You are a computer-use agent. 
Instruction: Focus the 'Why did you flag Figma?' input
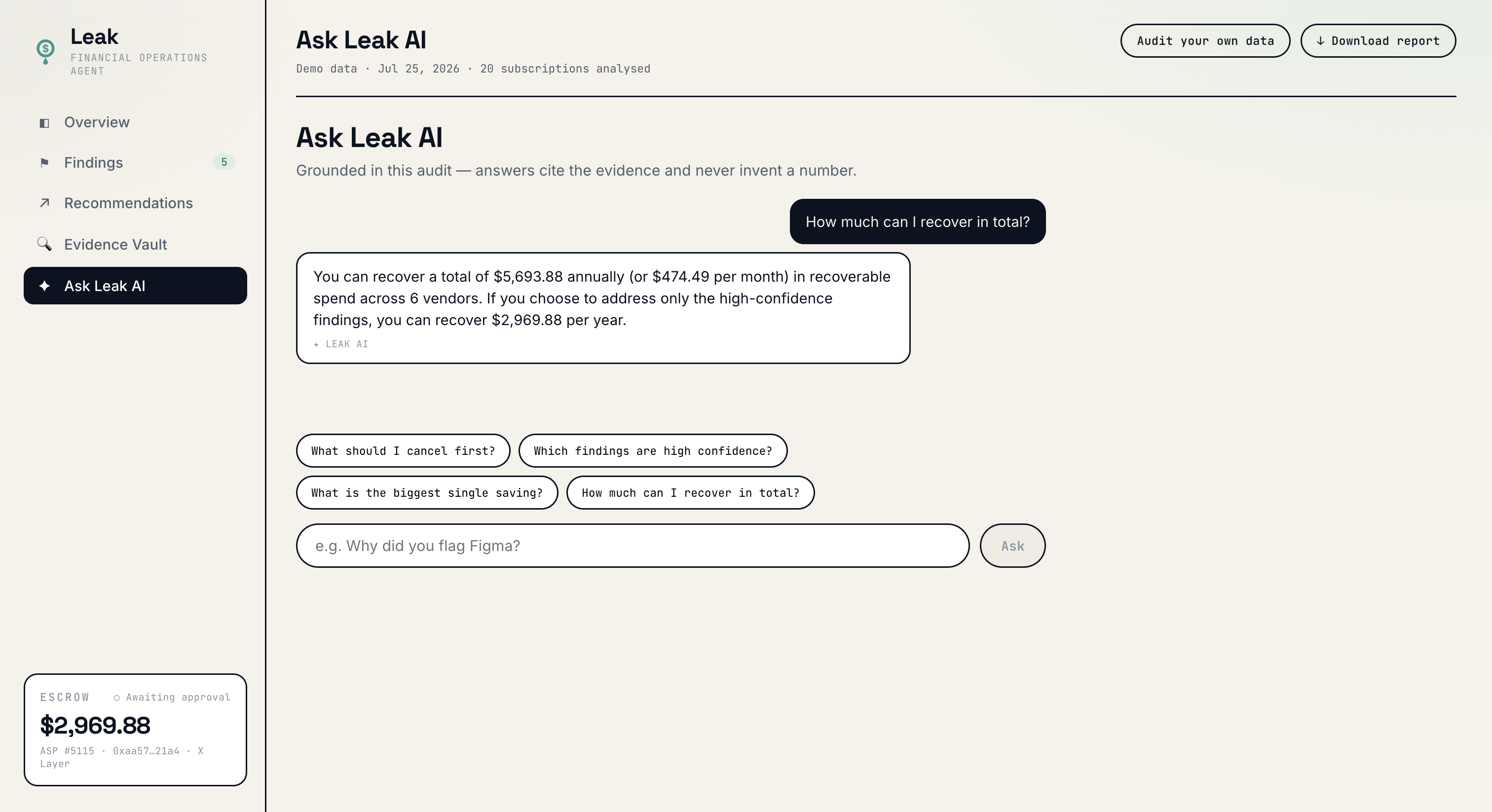pyautogui.click(x=633, y=546)
